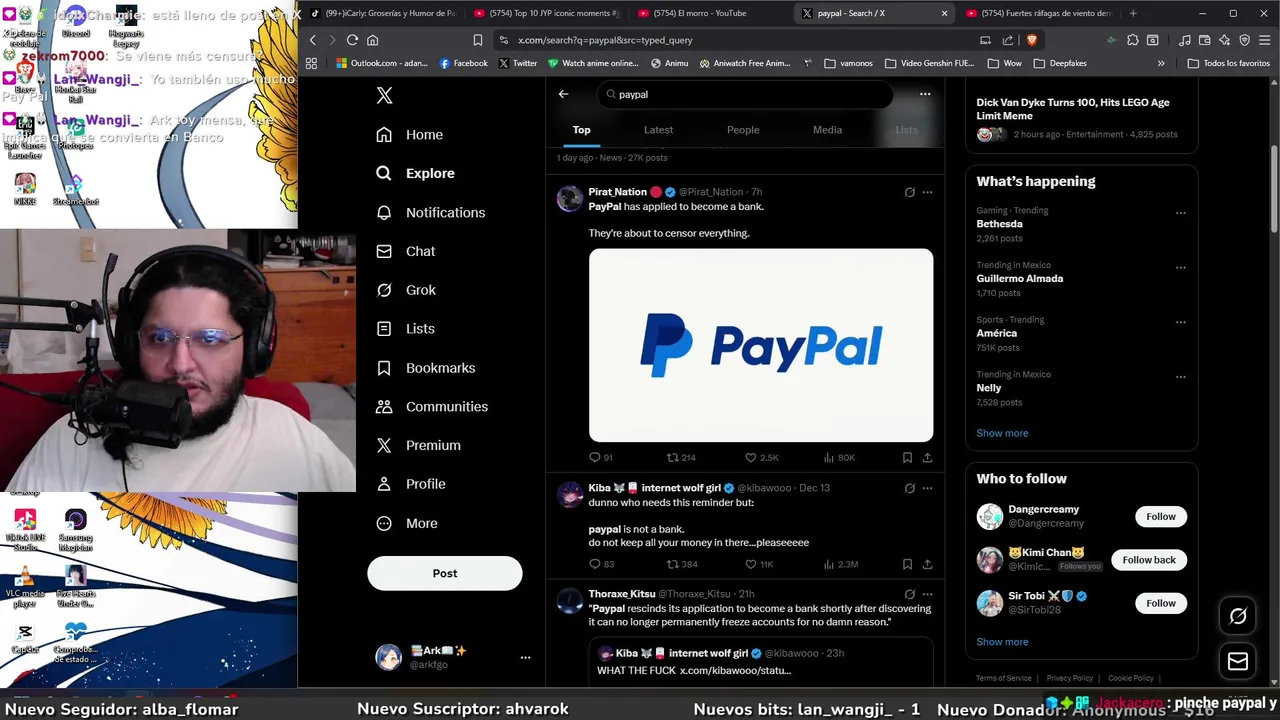Click the X logo in the sidebar
This screenshot has width=1280, height=720.
pyautogui.click(x=384, y=96)
